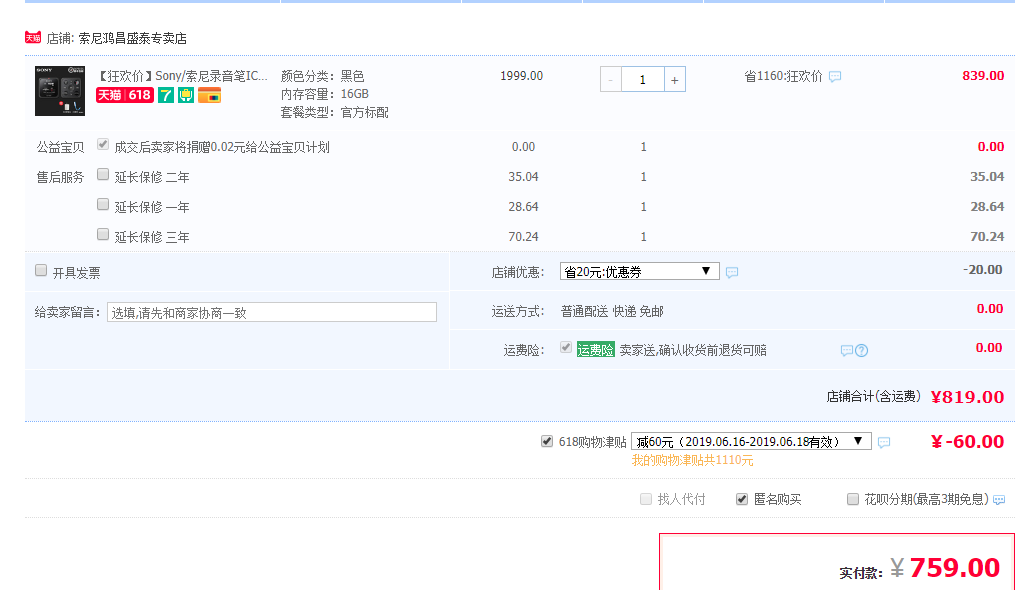Enable 花呗分期 installment checkbox
This screenshot has height=590, width=1021.
coord(852,499)
